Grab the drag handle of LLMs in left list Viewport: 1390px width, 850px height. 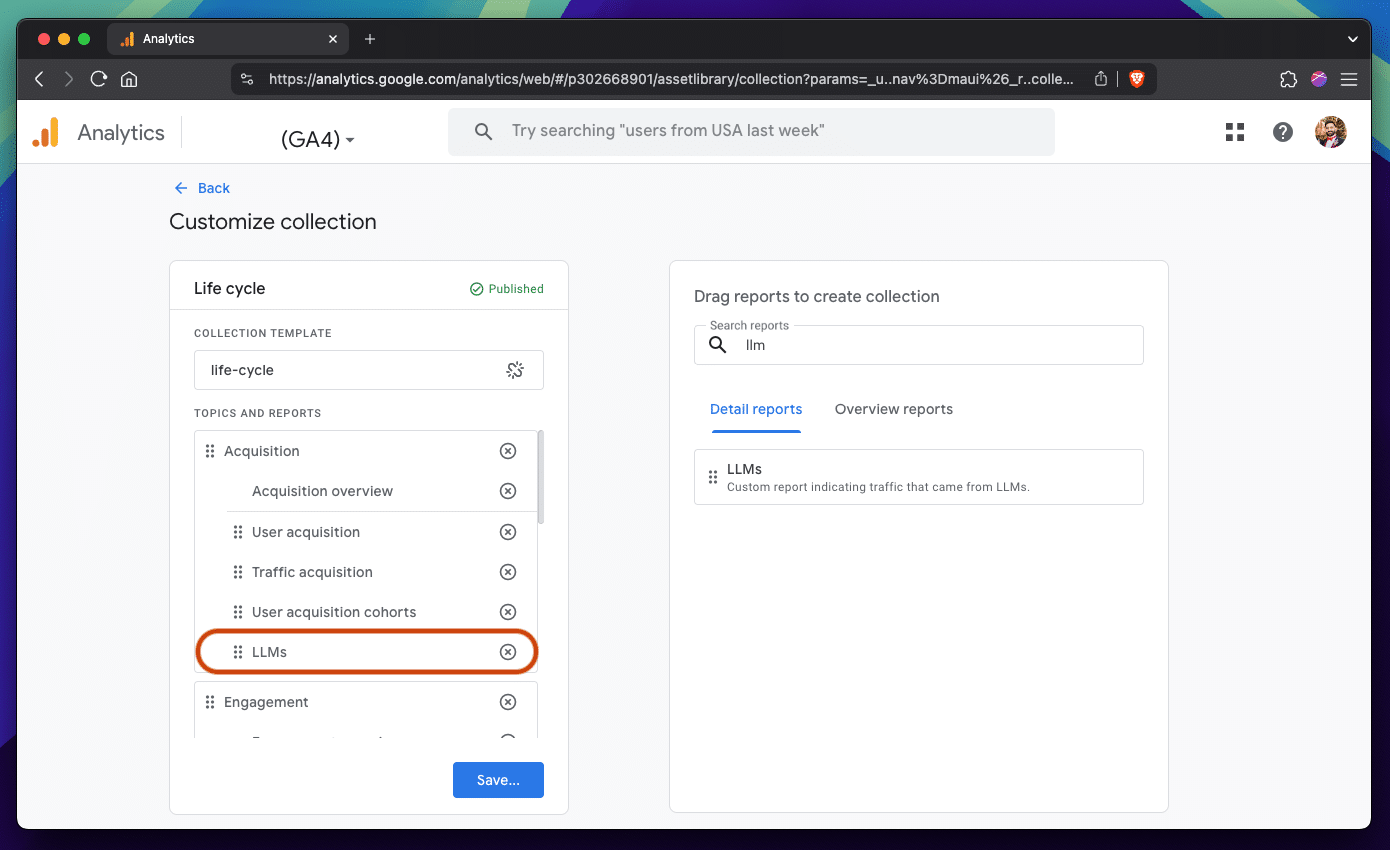point(238,652)
